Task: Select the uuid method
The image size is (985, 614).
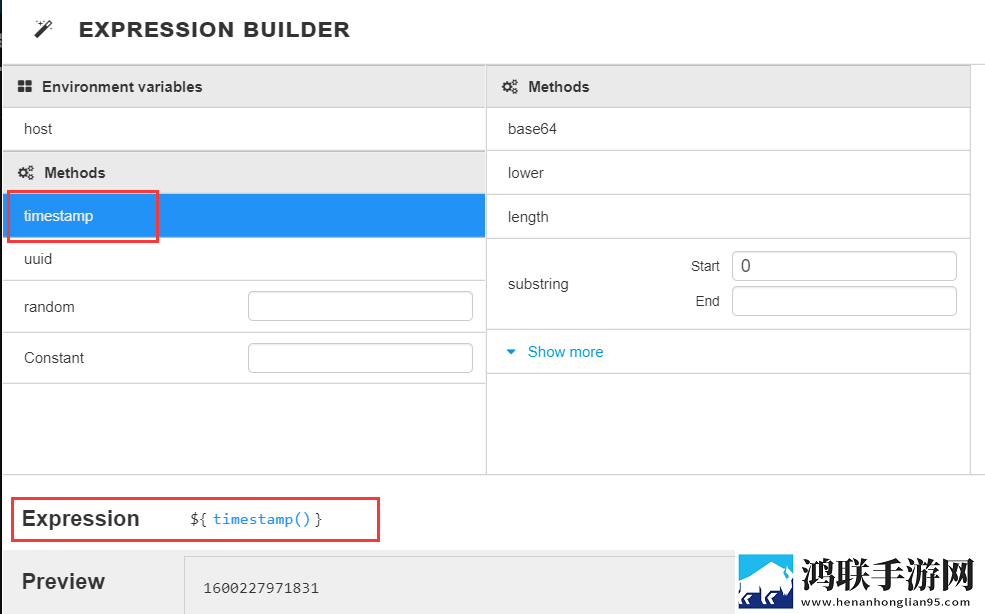Action: [x=244, y=259]
